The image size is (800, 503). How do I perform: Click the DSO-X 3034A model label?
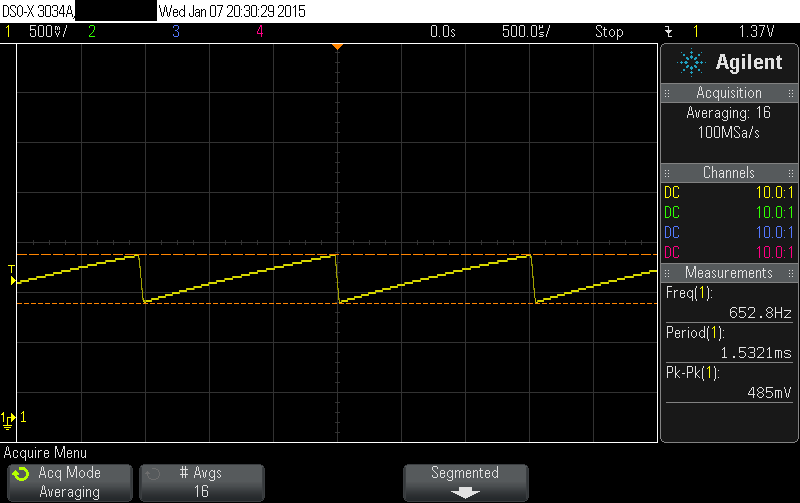(x=38, y=11)
